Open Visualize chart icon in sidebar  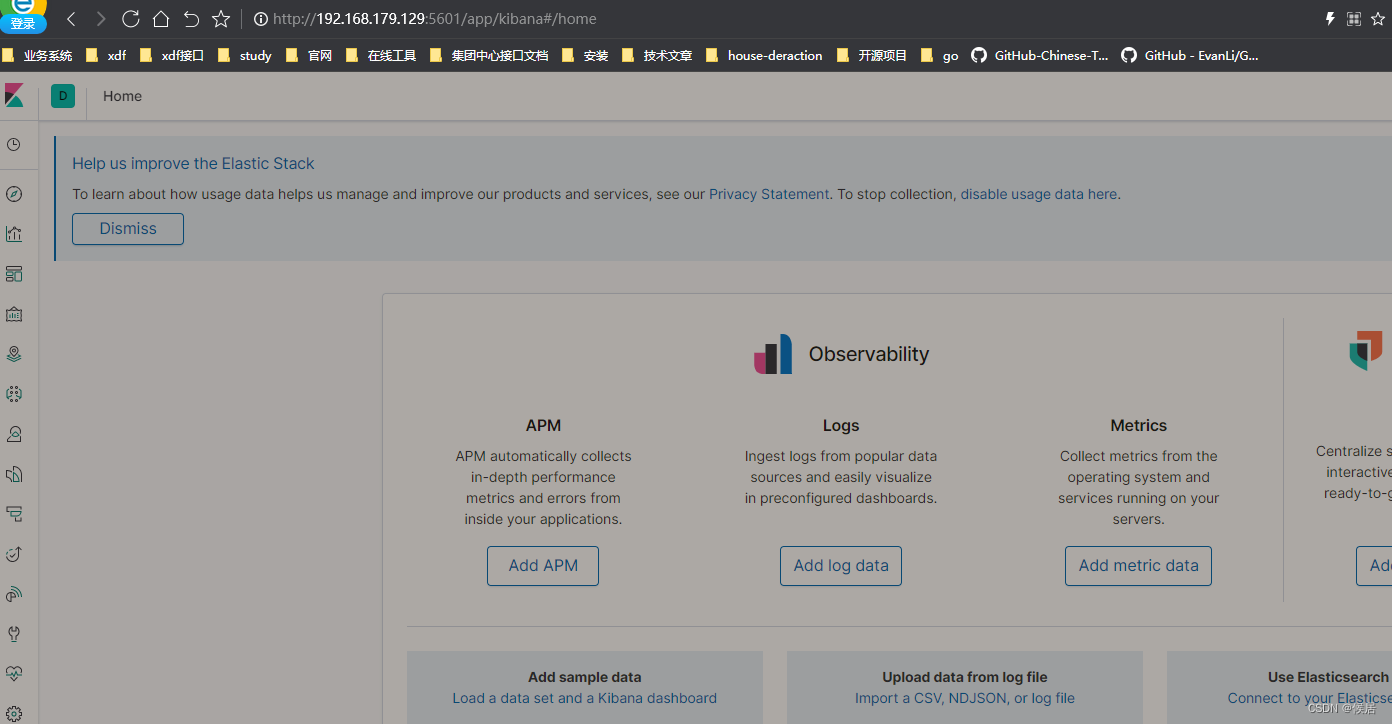[x=14, y=234]
